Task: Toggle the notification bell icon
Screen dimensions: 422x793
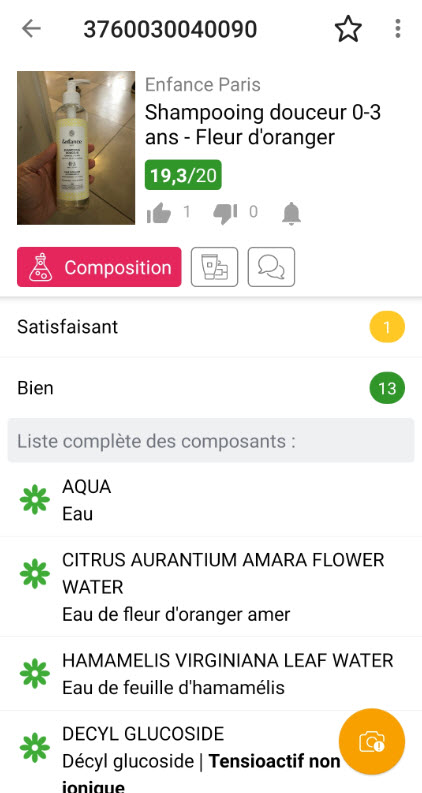Action: tap(291, 213)
